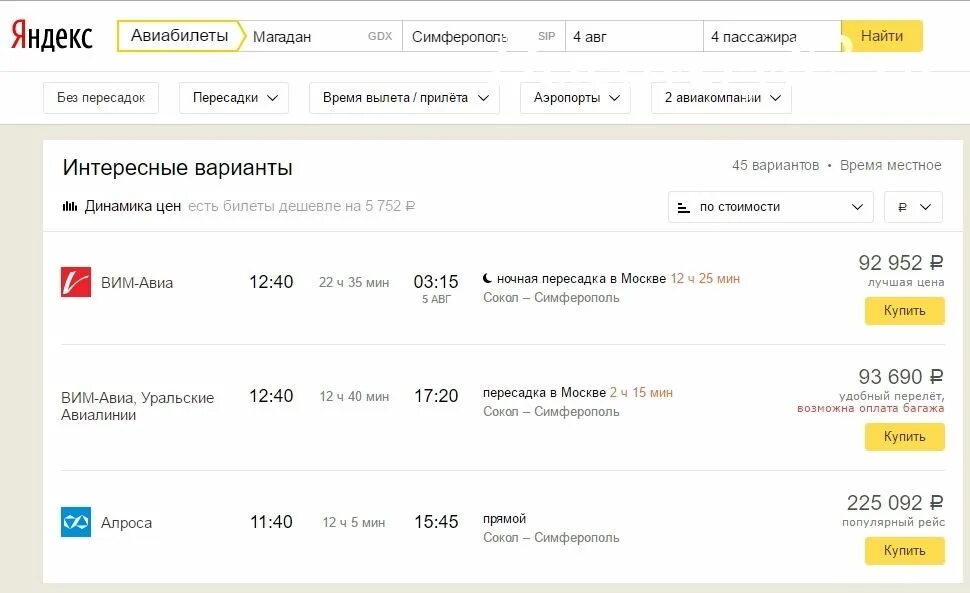Open the Yandex logo homepage
Viewport: 970px width, 593px height.
click(52, 36)
